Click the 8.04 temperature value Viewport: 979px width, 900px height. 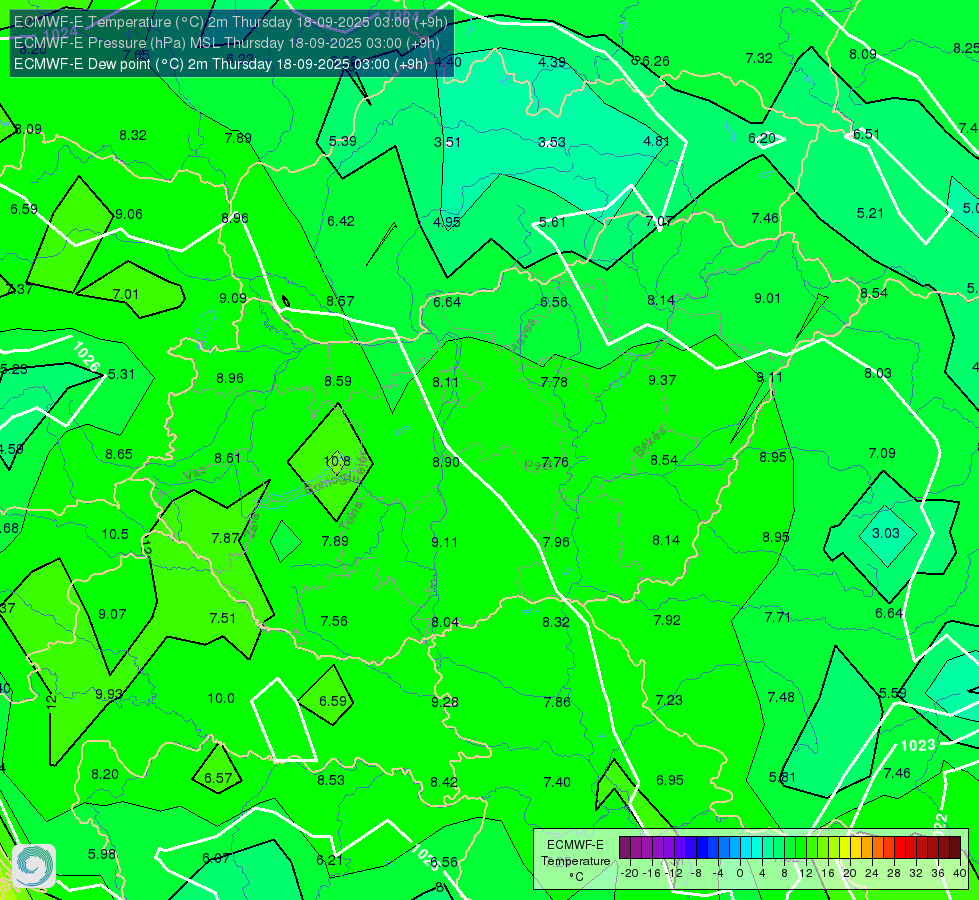point(445,622)
